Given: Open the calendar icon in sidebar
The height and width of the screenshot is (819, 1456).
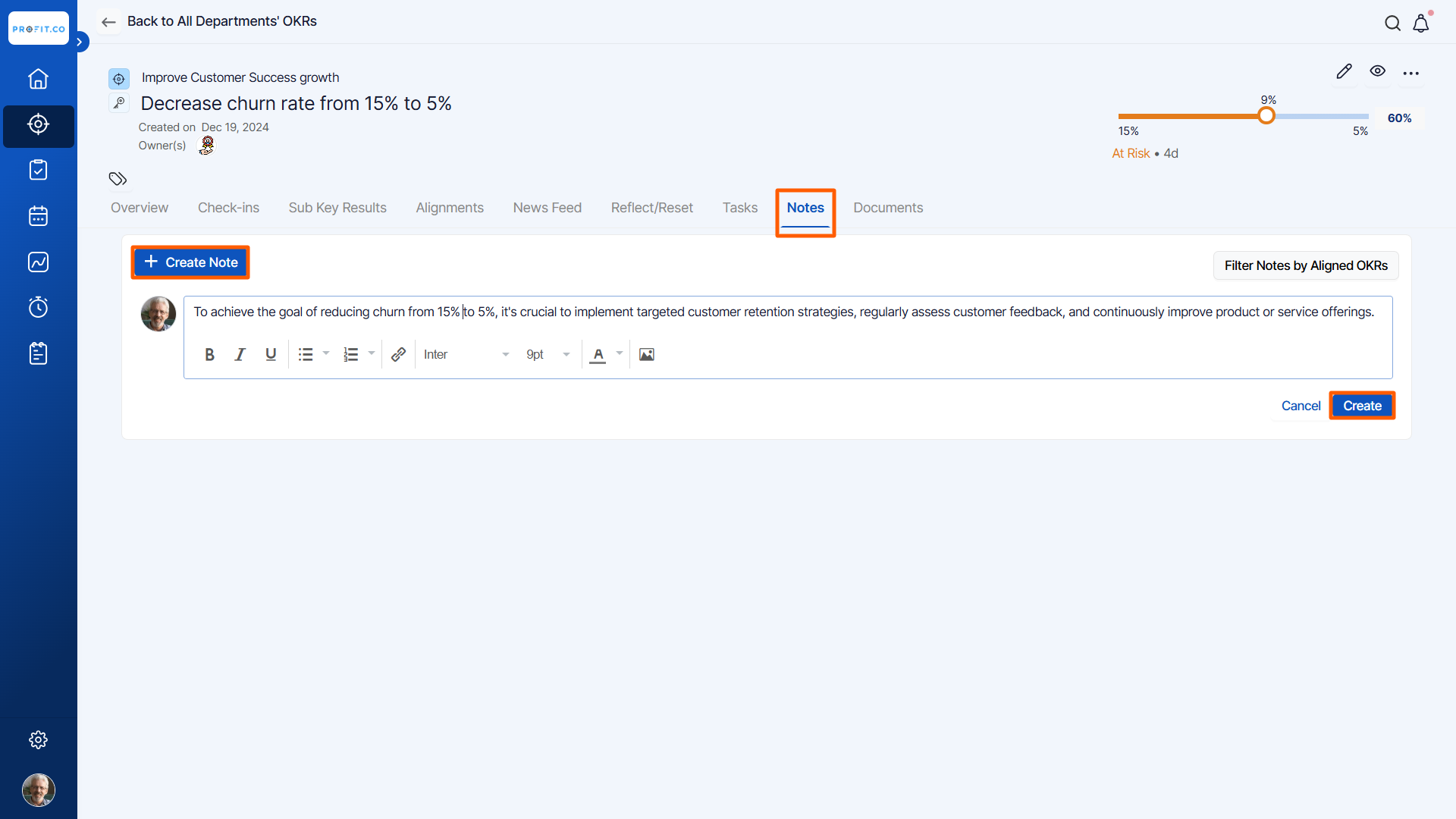Looking at the screenshot, I should tap(38, 216).
